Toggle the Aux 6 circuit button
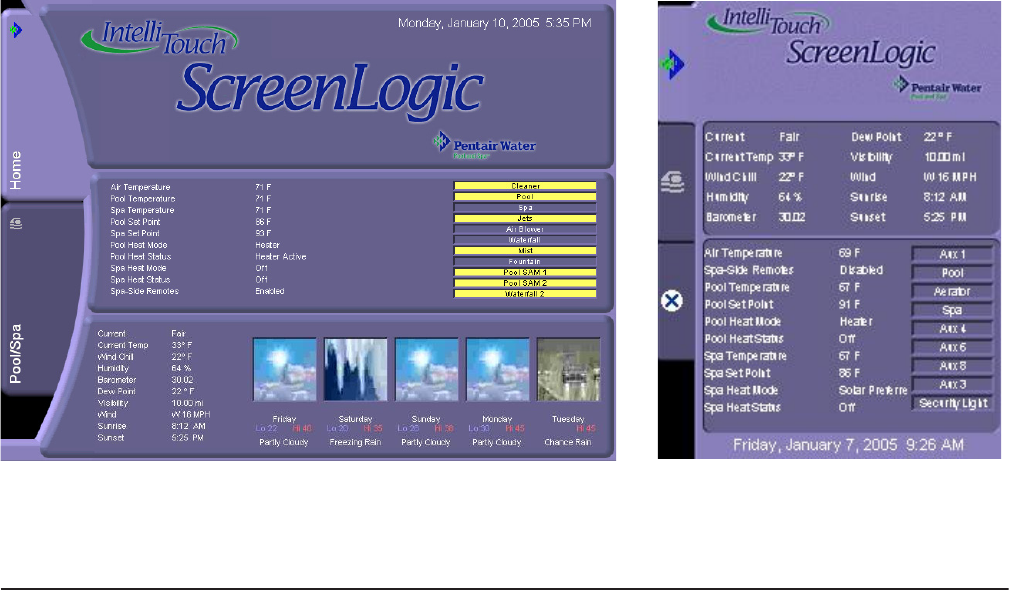Viewport: 1009px width, 590px height. click(952, 347)
